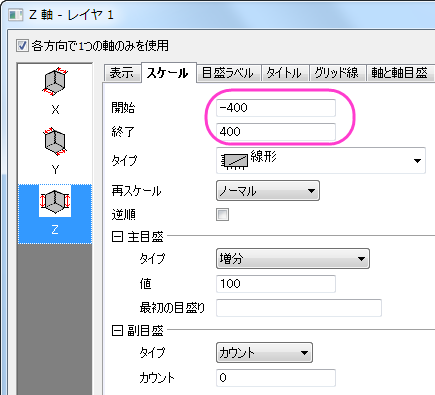The image size is (435, 395).
Task: Open the 目盛ラベル tab
Action: coord(228,73)
